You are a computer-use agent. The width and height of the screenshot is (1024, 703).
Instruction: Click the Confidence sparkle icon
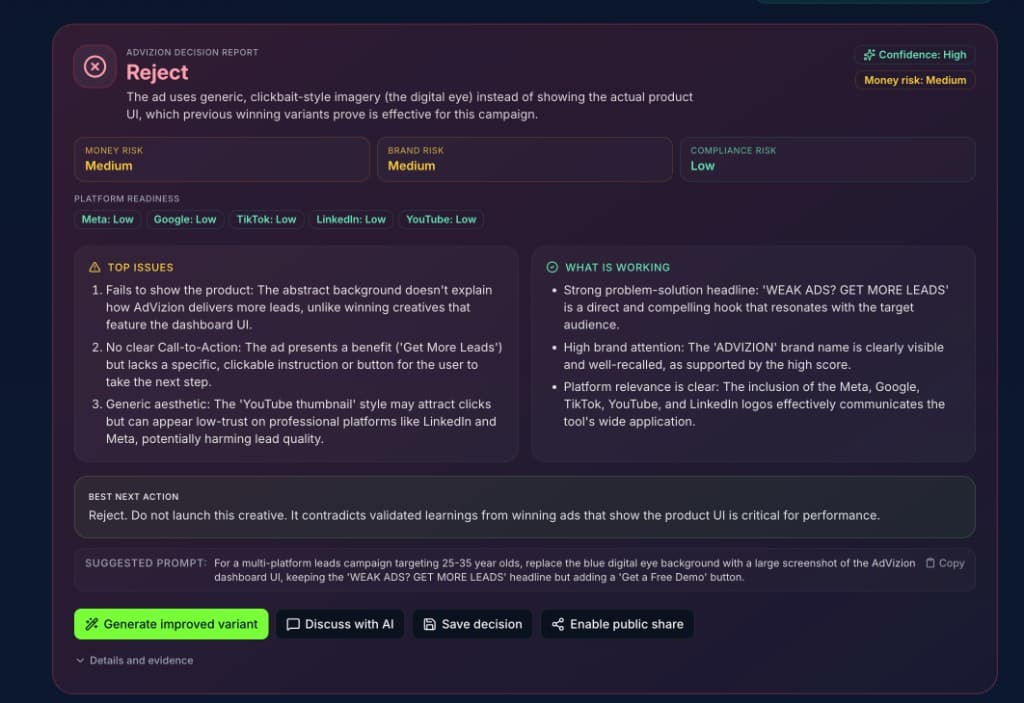pyautogui.click(x=869, y=55)
